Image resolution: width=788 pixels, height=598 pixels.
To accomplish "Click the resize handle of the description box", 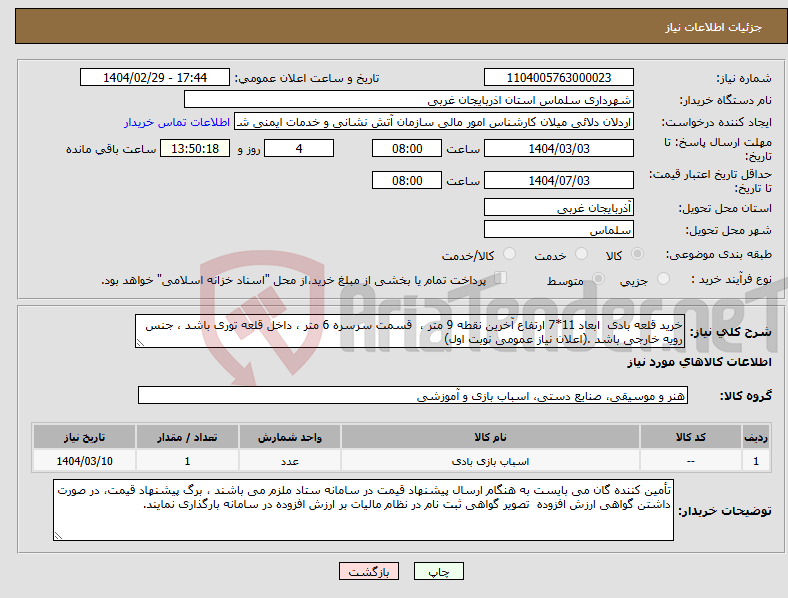I will point(140,343).
